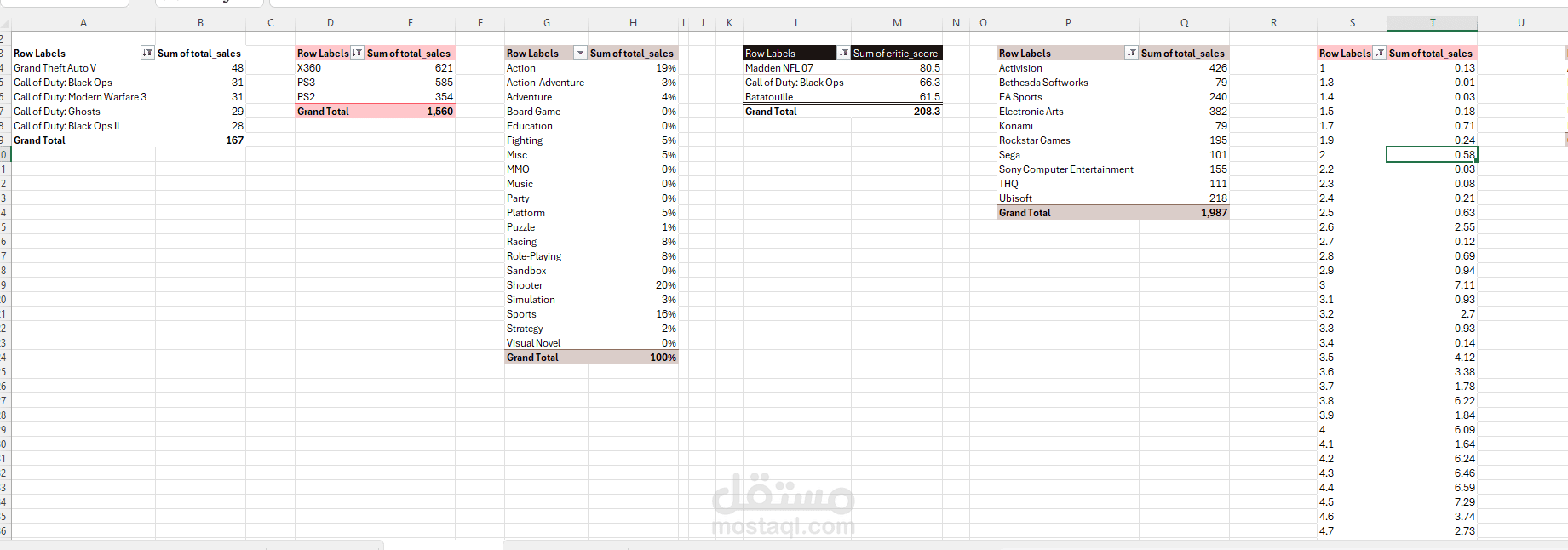Click the PS3 sales value 585

pyautogui.click(x=411, y=83)
